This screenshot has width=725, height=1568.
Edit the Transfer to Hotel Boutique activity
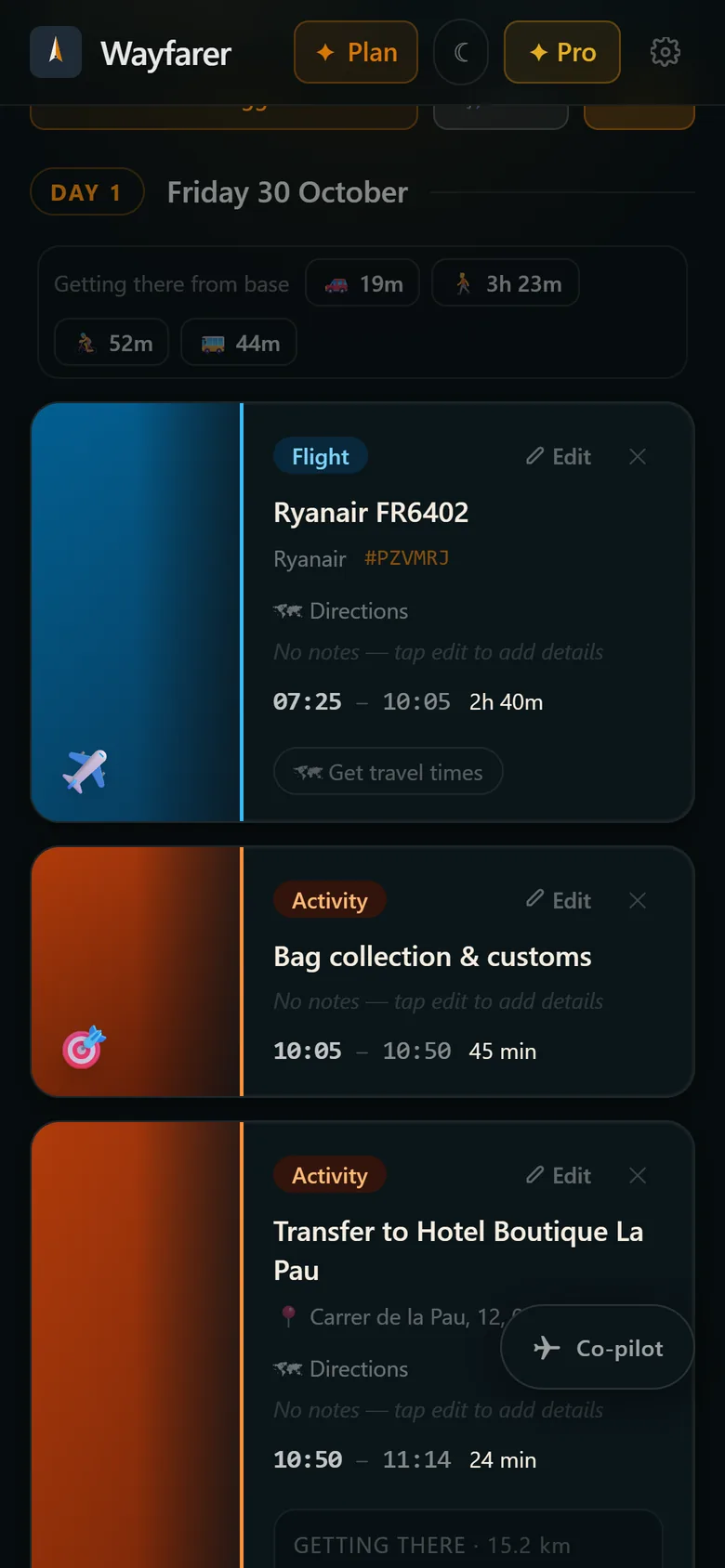point(559,1175)
